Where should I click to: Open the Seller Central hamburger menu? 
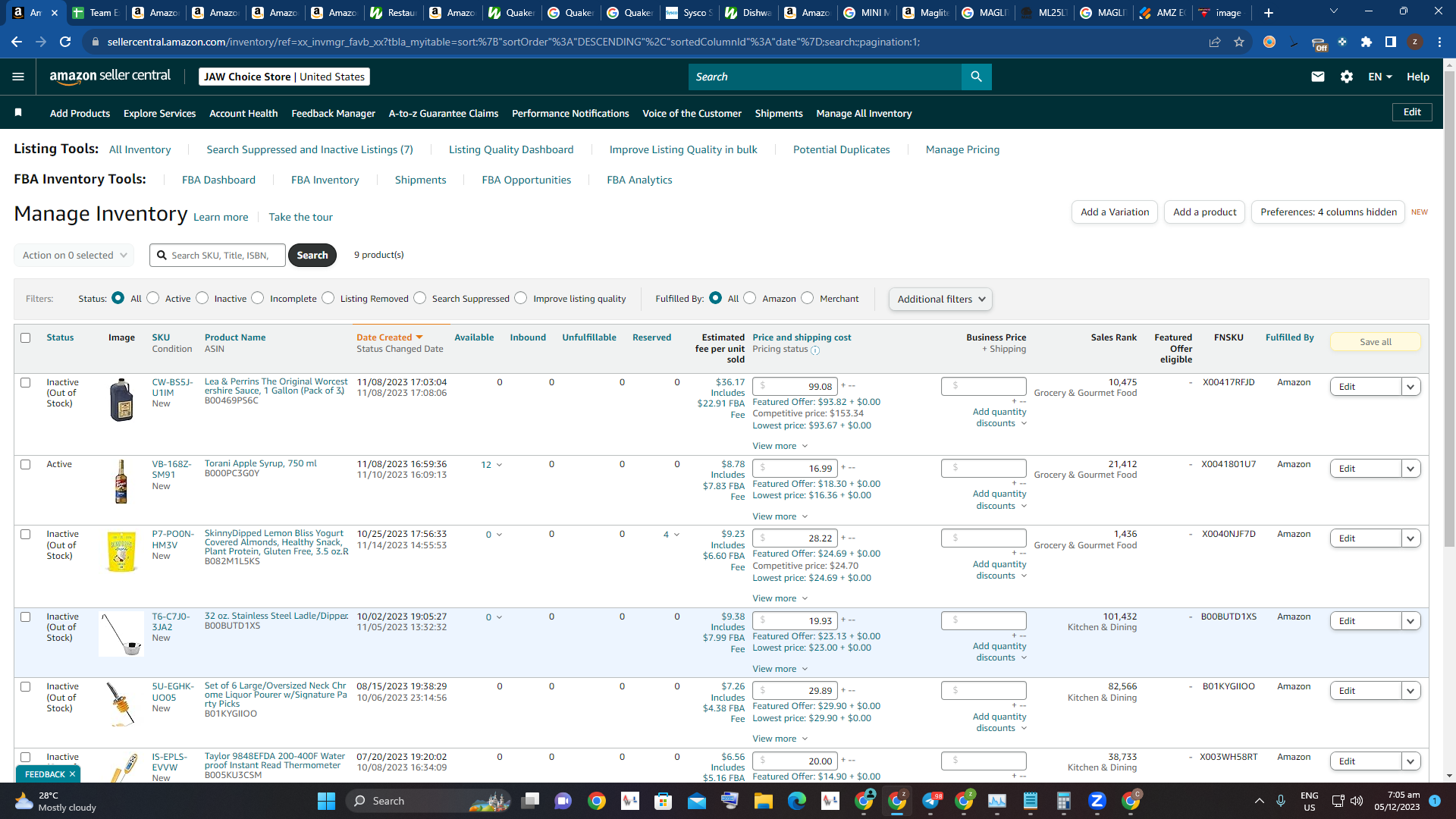click(x=18, y=77)
